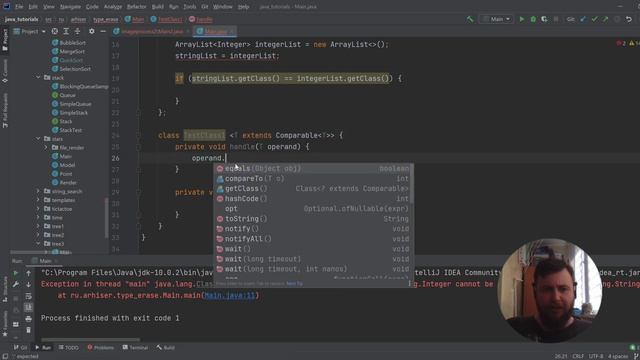The height and width of the screenshot is (360, 640).
Task: Click the wrench icon in the Run panel
Action: pos(16,284)
